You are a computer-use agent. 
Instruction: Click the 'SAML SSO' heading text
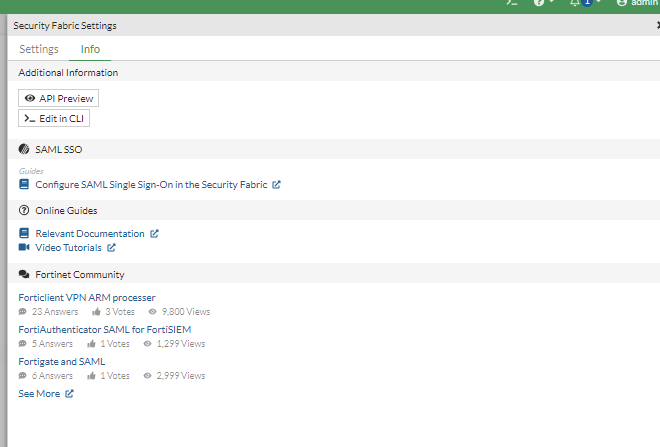[59, 149]
